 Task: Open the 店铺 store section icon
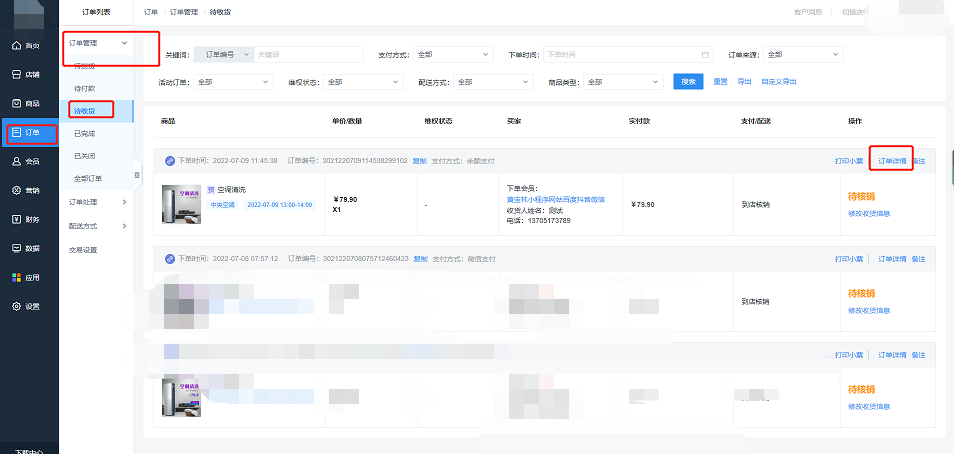[16, 74]
